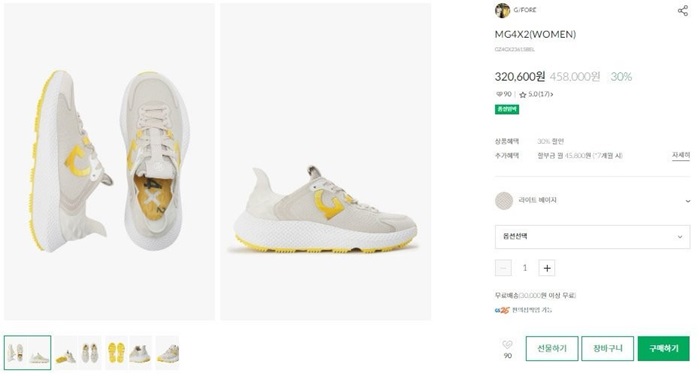The width and height of the screenshot is (700, 376).
Task: Increase quantity with the plus button
Action: 547,268
